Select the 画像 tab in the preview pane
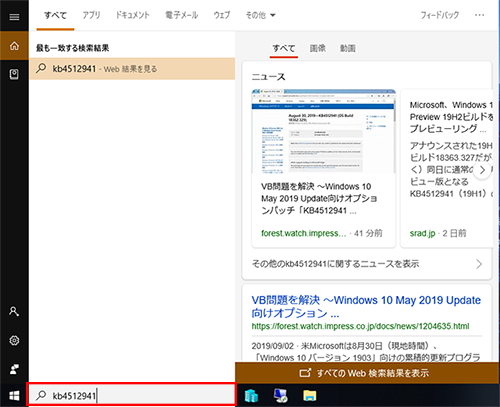 pos(318,48)
